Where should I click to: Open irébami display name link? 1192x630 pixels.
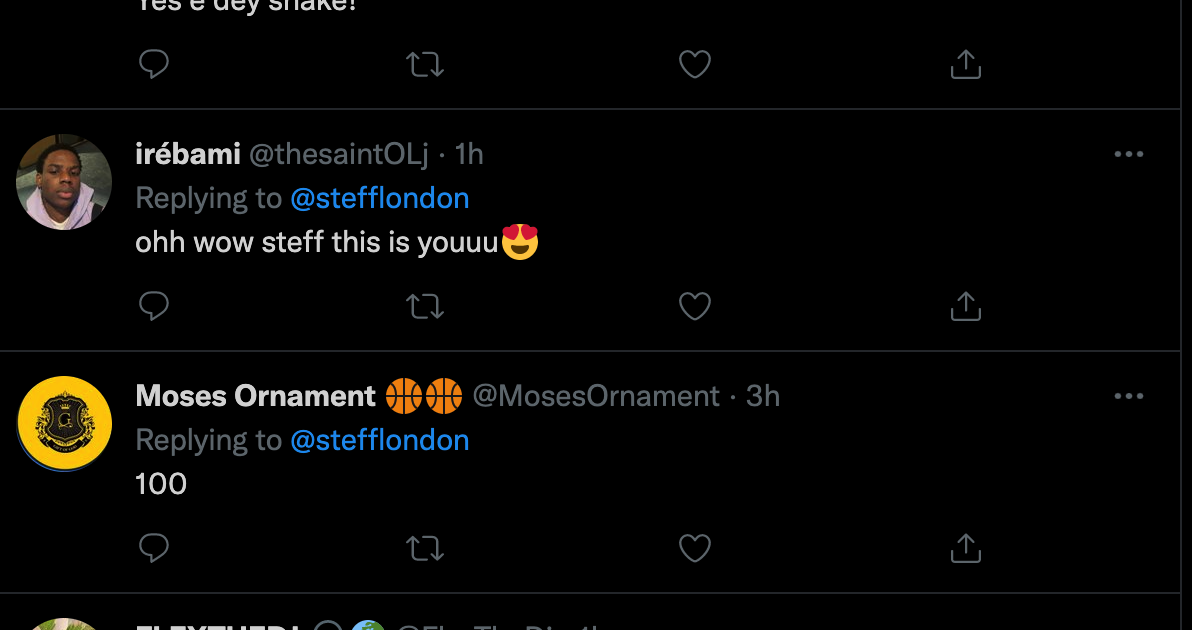pos(188,154)
